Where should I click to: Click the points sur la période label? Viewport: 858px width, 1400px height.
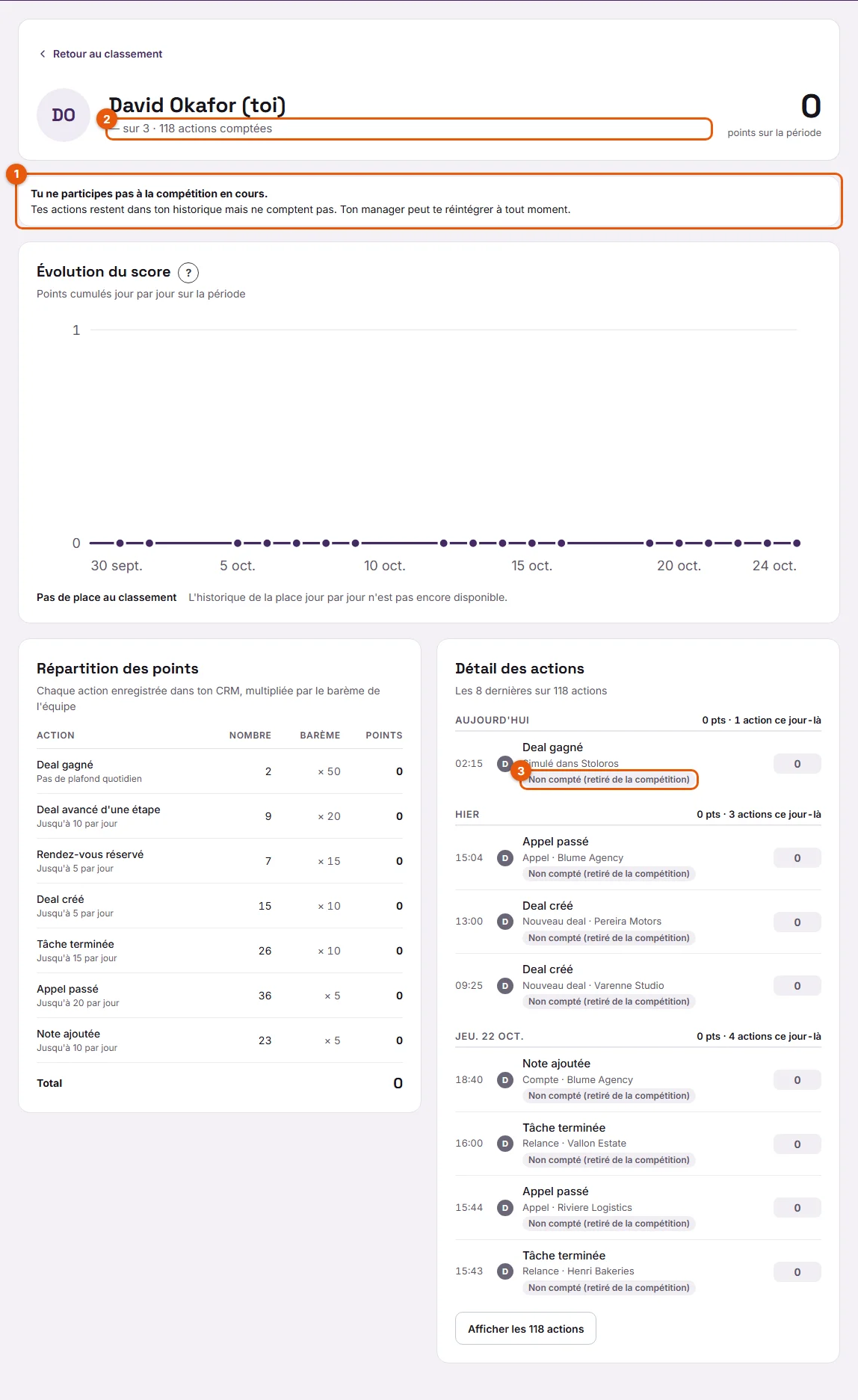[x=774, y=133]
